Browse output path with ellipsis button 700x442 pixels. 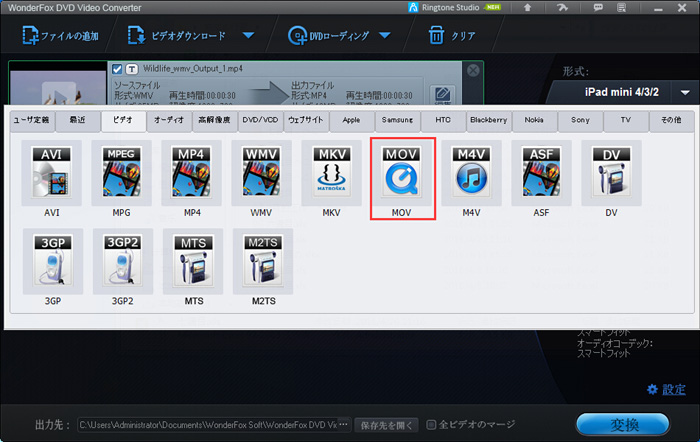(343, 425)
